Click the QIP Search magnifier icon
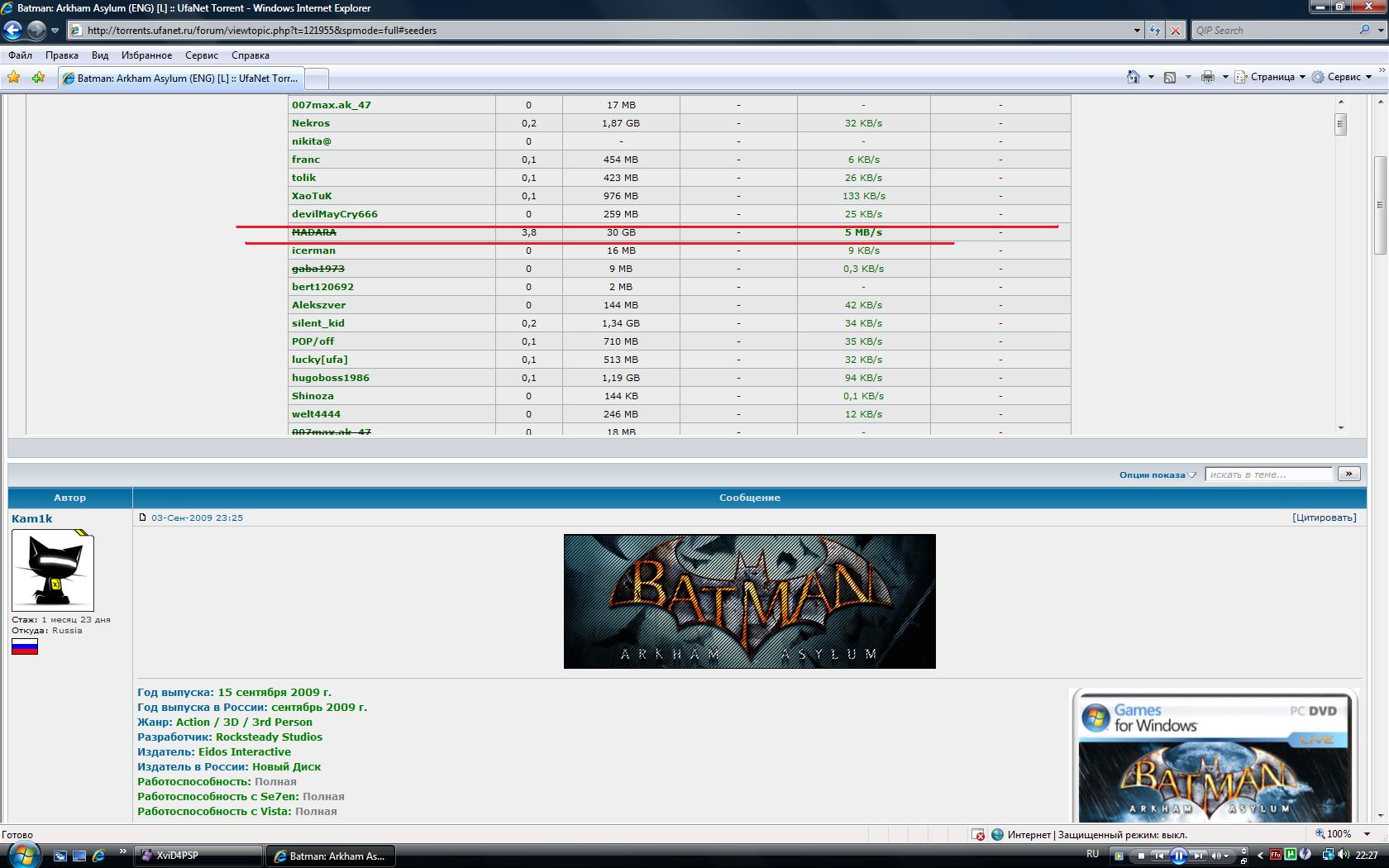This screenshot has width=1389, height=868. (1364, 30)
